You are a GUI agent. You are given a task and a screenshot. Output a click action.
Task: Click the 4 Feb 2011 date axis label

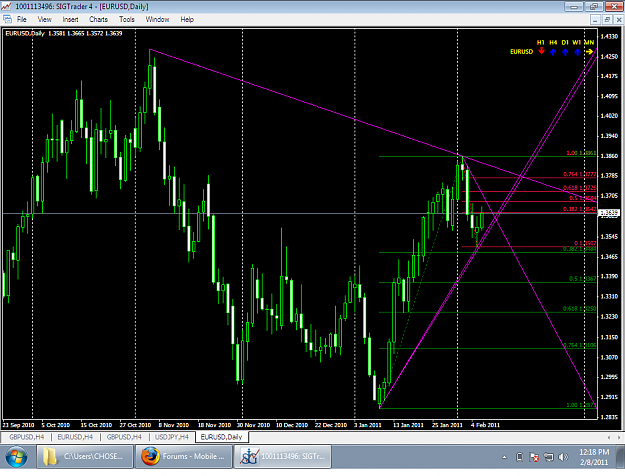tap(485, 425)
